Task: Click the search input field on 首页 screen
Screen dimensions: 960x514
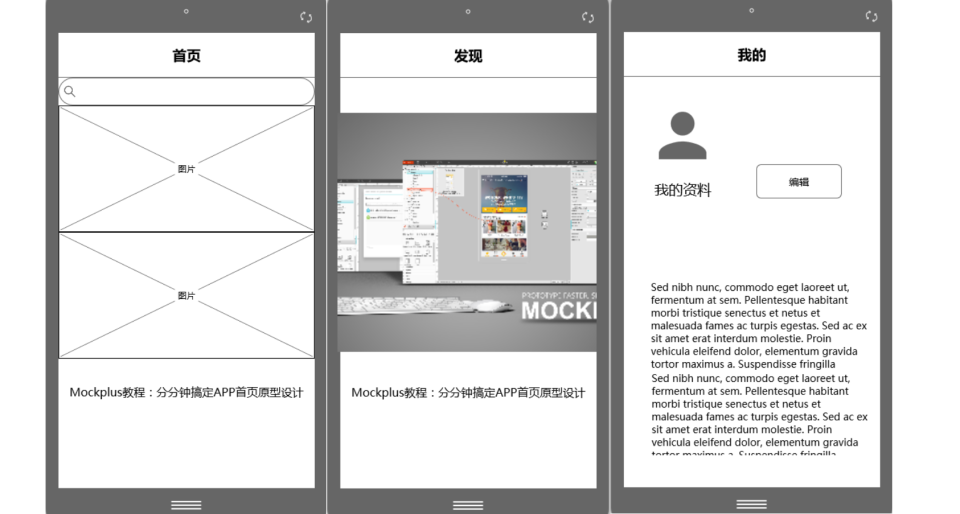Action: pyautogui.click(x=187, y=91)
